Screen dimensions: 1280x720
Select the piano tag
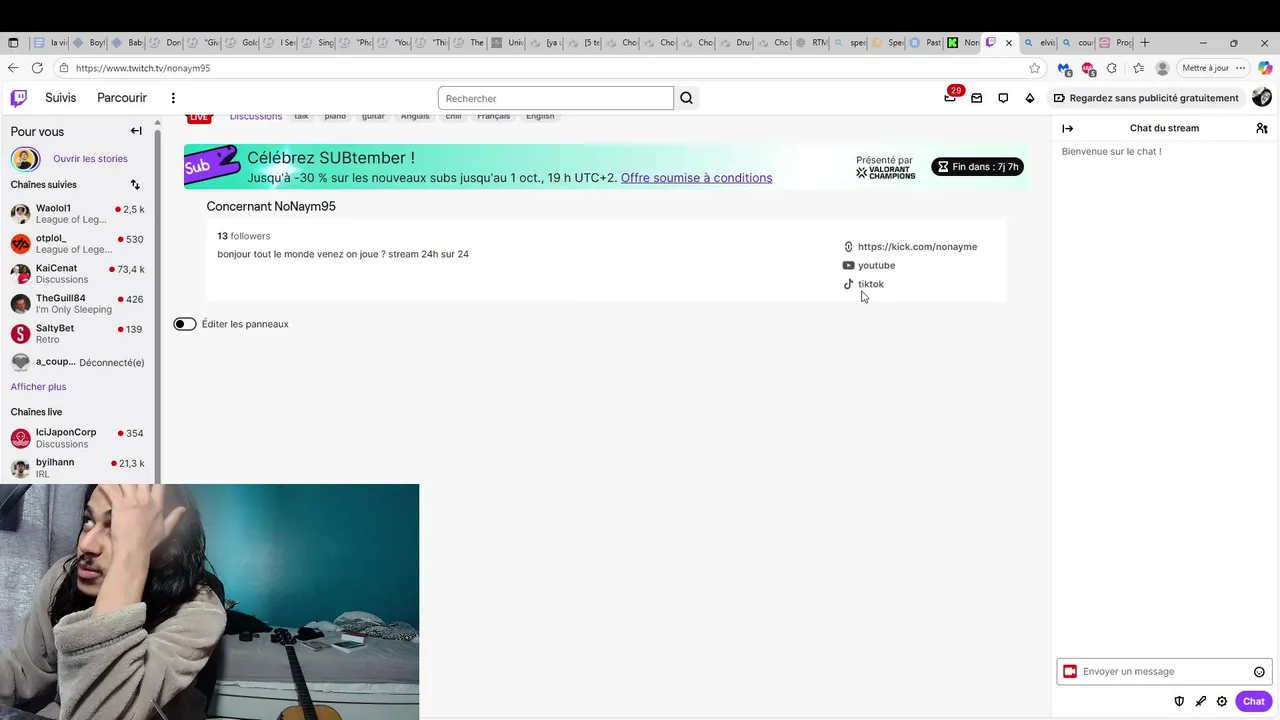pos(335,116)
